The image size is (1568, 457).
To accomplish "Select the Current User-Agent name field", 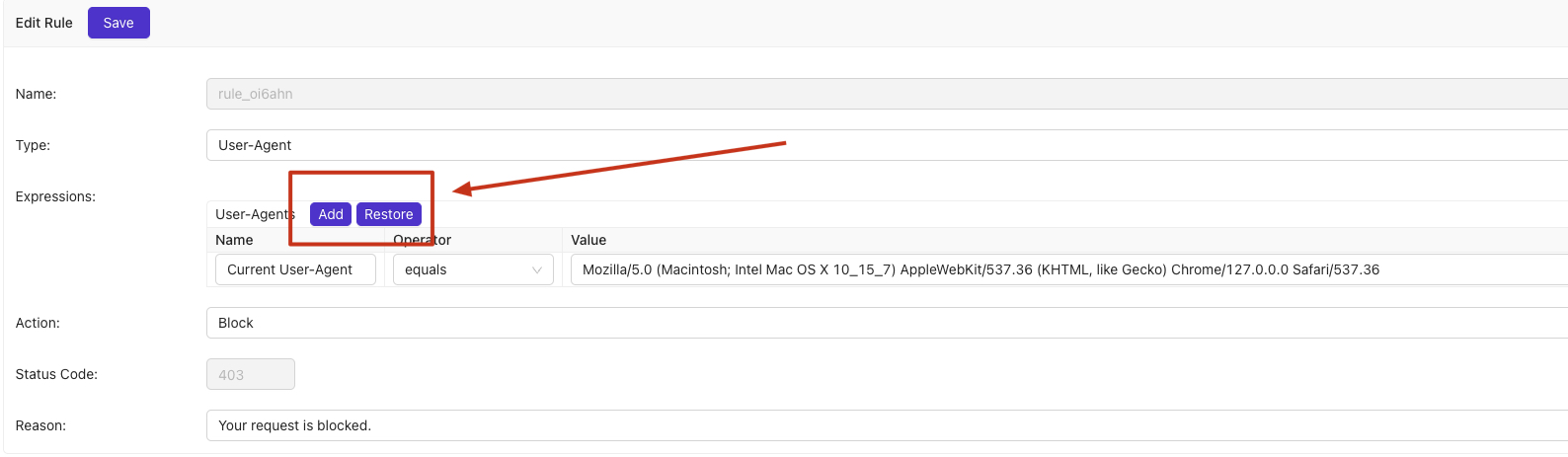I will pyautogui.click(x=295, y=269).
